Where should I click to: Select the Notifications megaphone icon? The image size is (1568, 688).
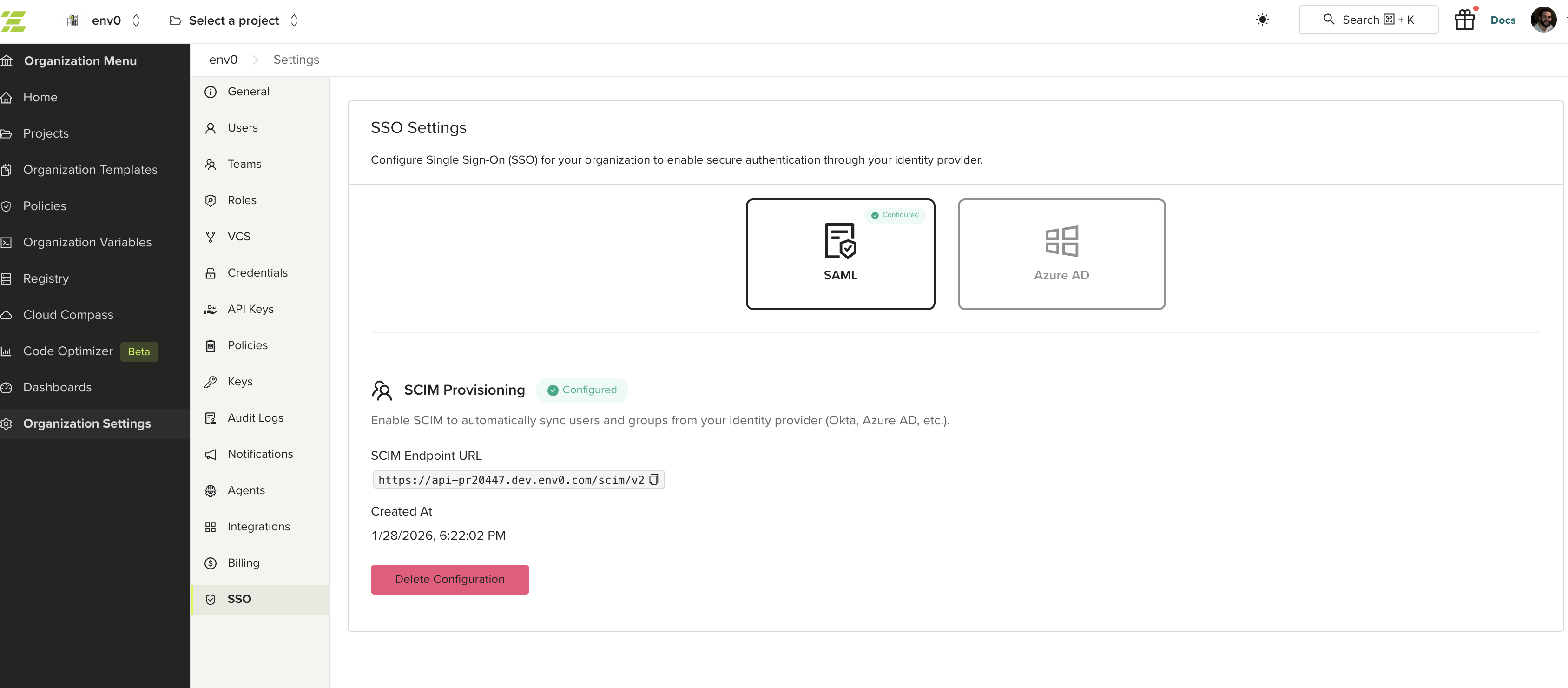point(210,454)
